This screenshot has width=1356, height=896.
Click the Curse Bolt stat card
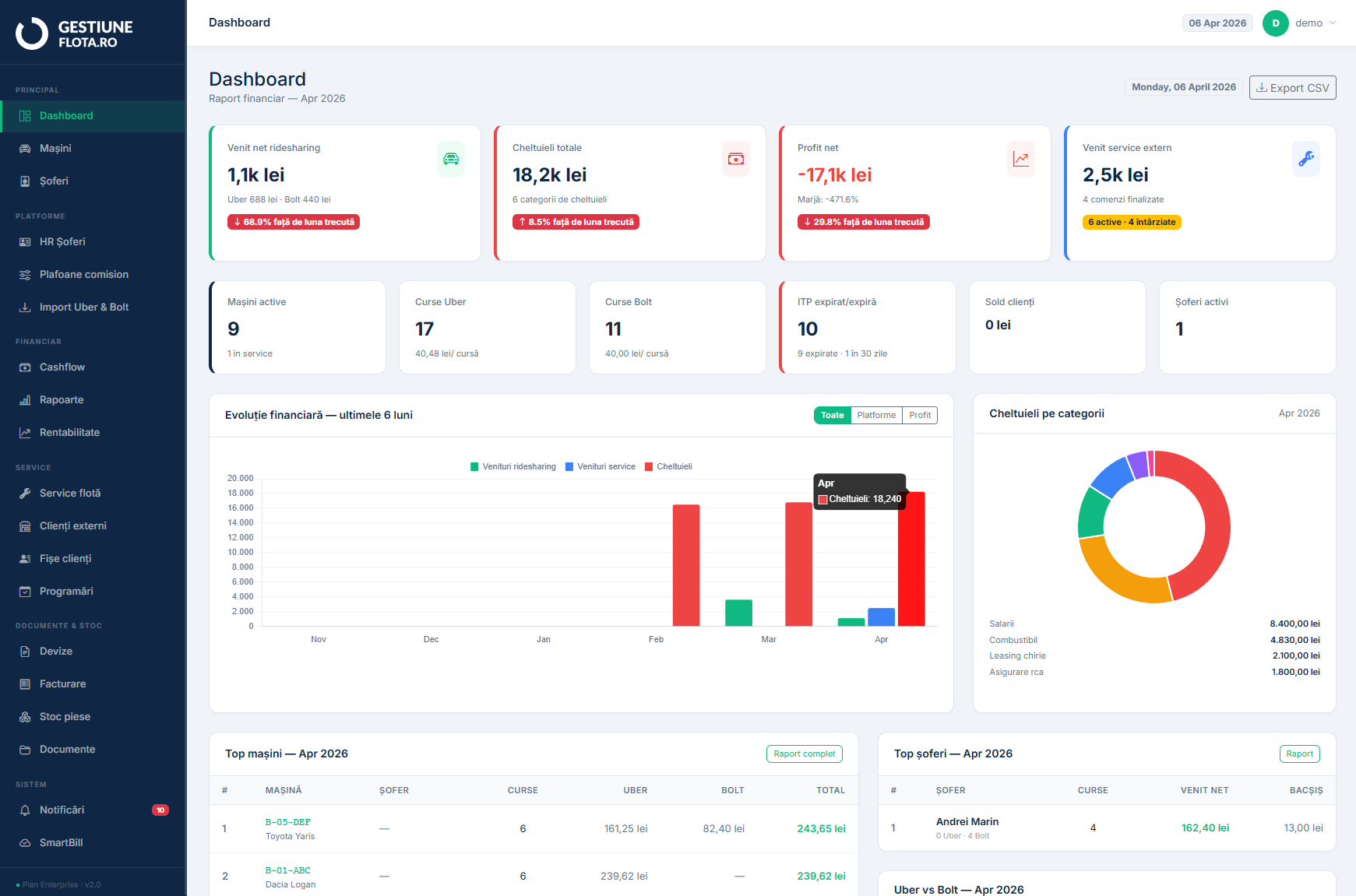678,328
